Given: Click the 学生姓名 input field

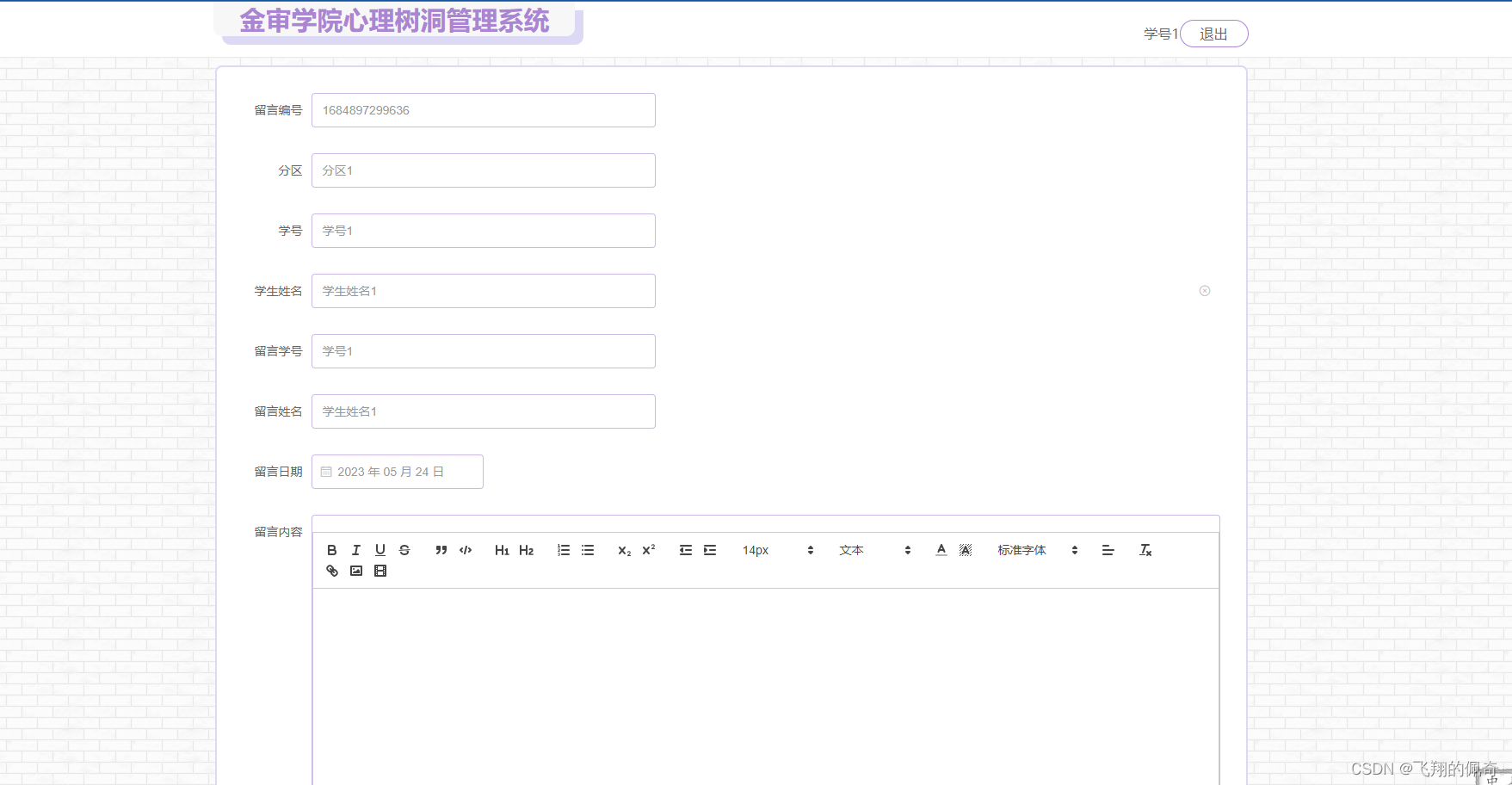Looking at the screenshot, I should 484,291.
